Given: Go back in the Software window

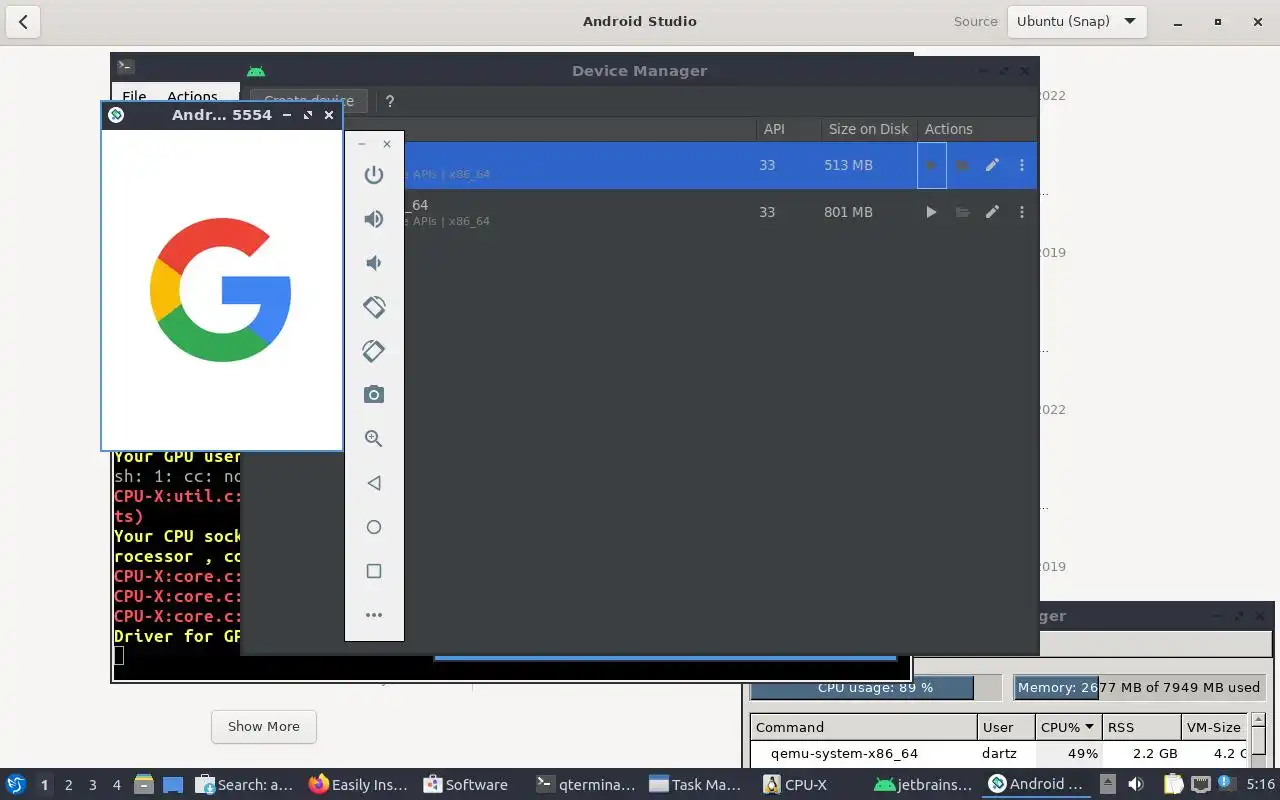Looking at the screenshot, I should point(23,21).
